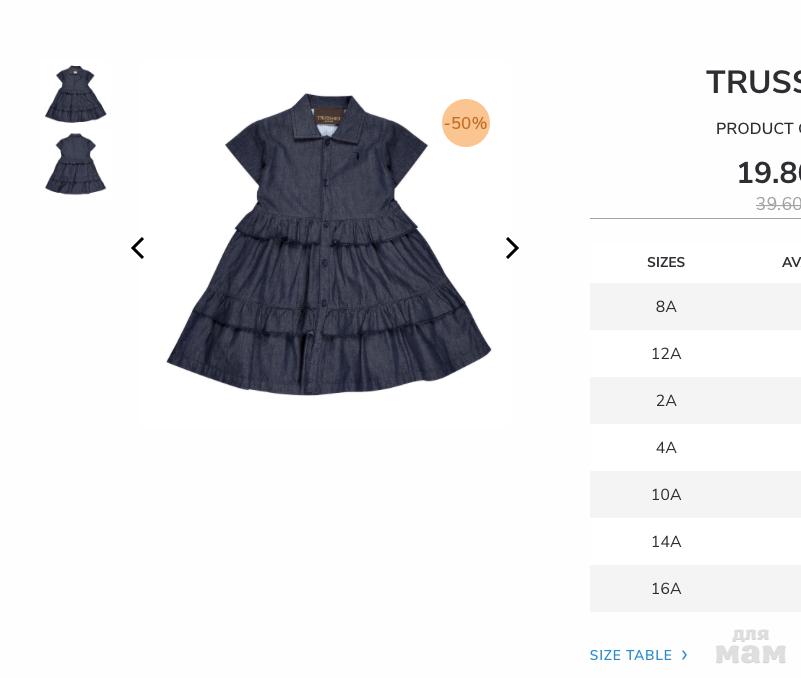
Task: Click the chevron beside SIZE TABLE
Action: tap(685, 655)
